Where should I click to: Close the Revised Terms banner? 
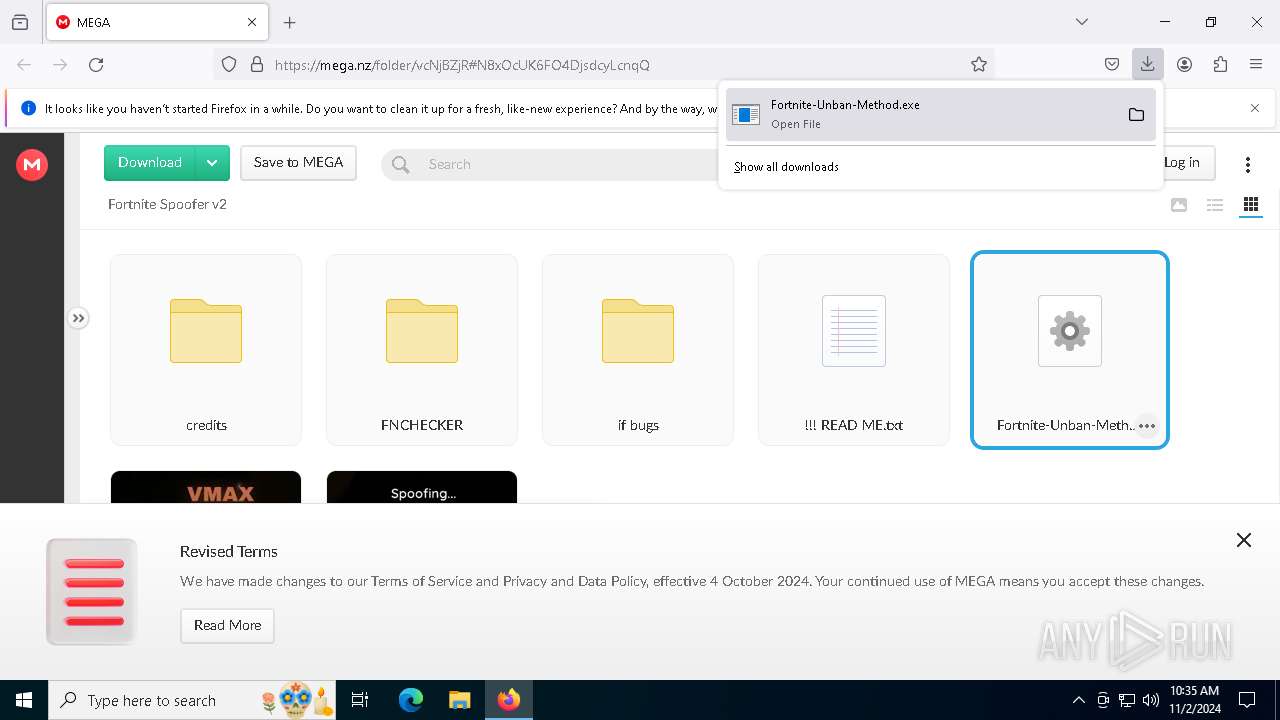coord(1244,540)
